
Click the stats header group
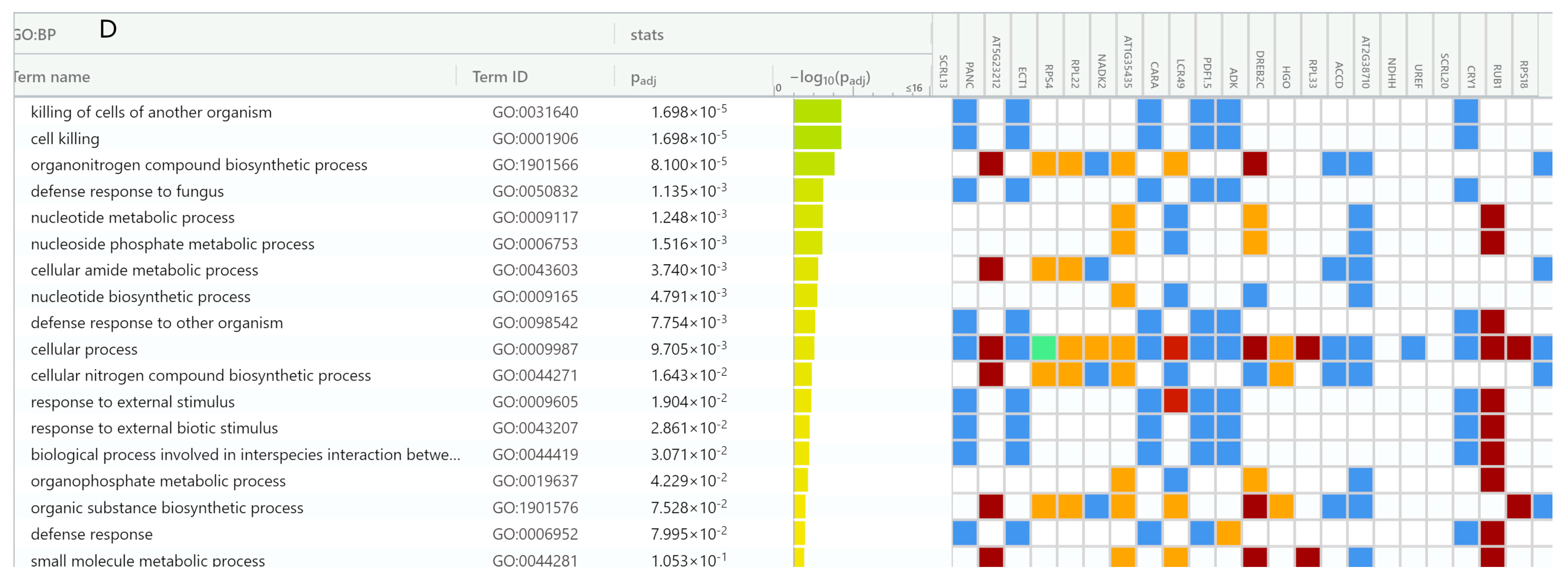coord(646,35)
